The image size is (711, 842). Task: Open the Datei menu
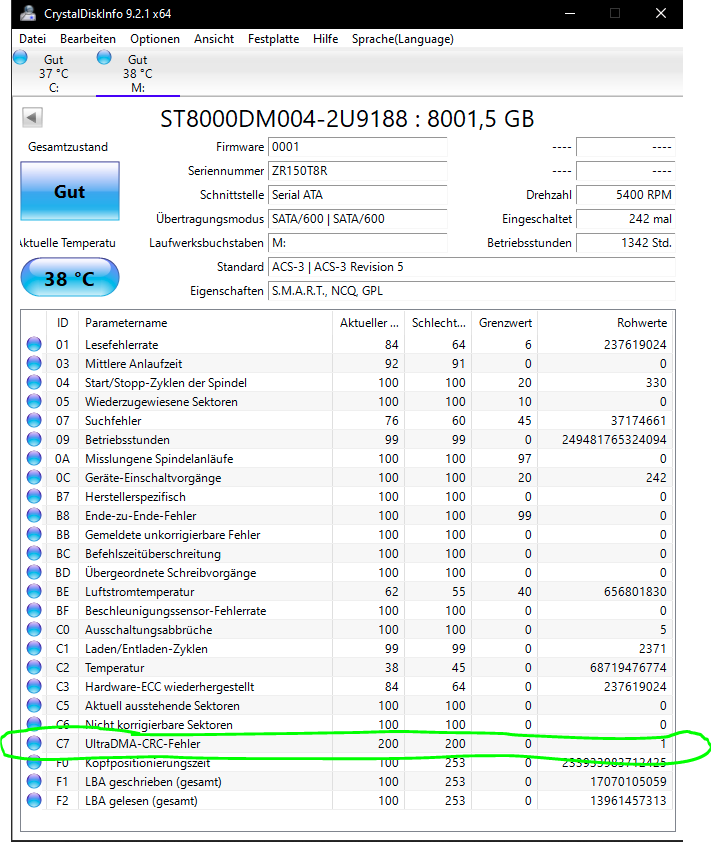[x=32, y=39]
